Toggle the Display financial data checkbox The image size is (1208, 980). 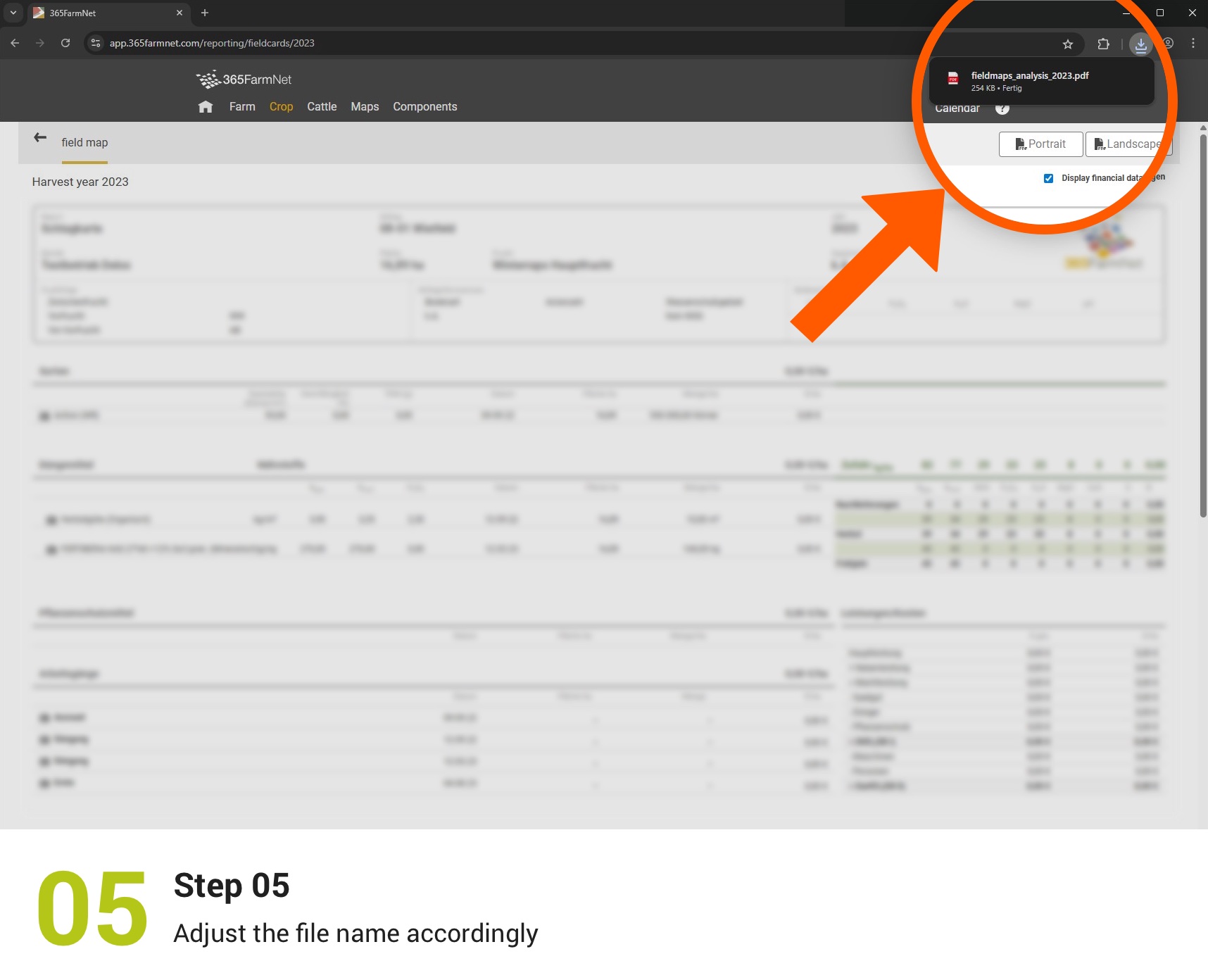(1048, 178)
